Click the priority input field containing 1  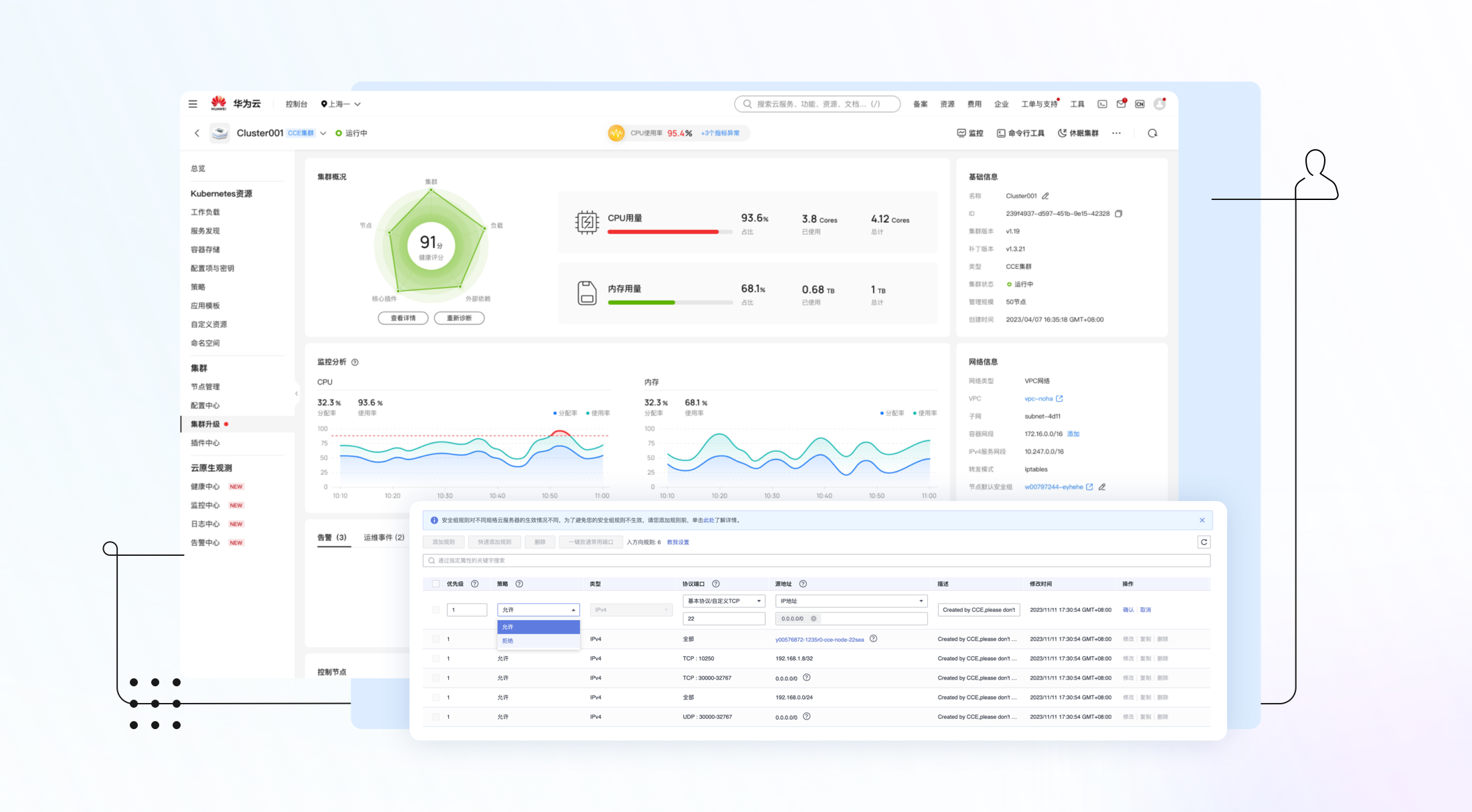(x=466, y=610)
